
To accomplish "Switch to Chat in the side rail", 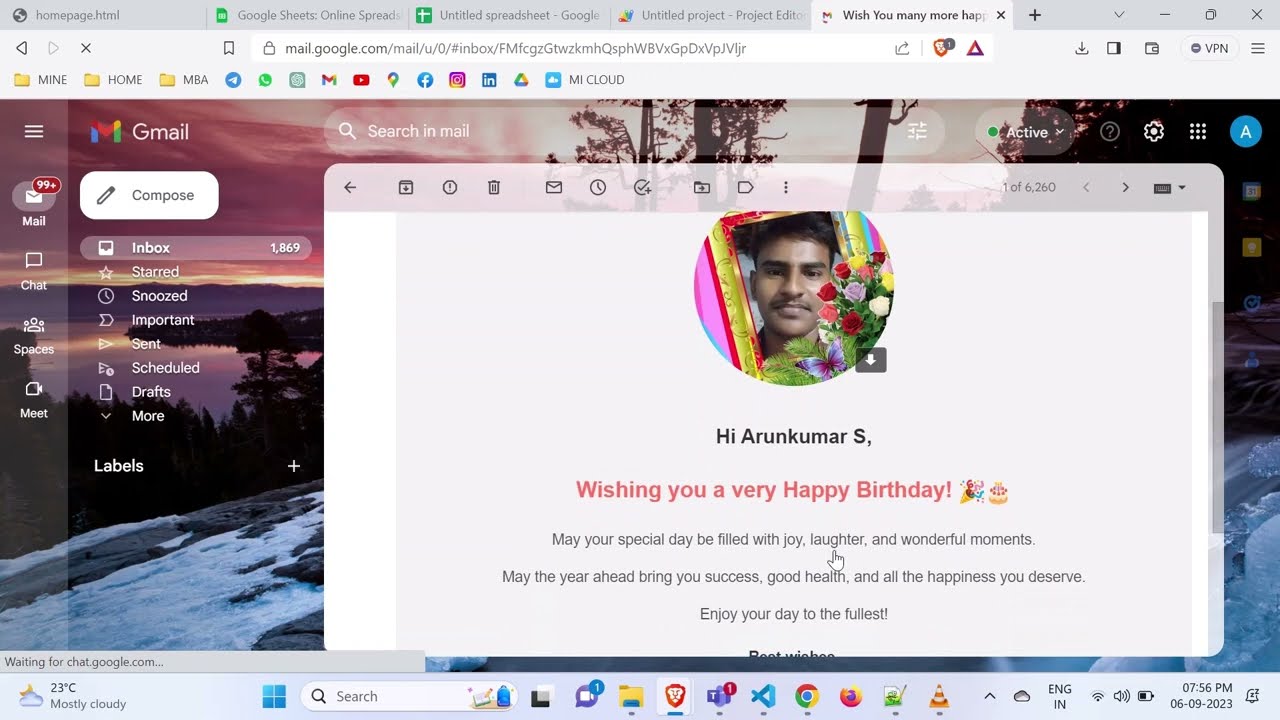I will (x=34, y=270).
